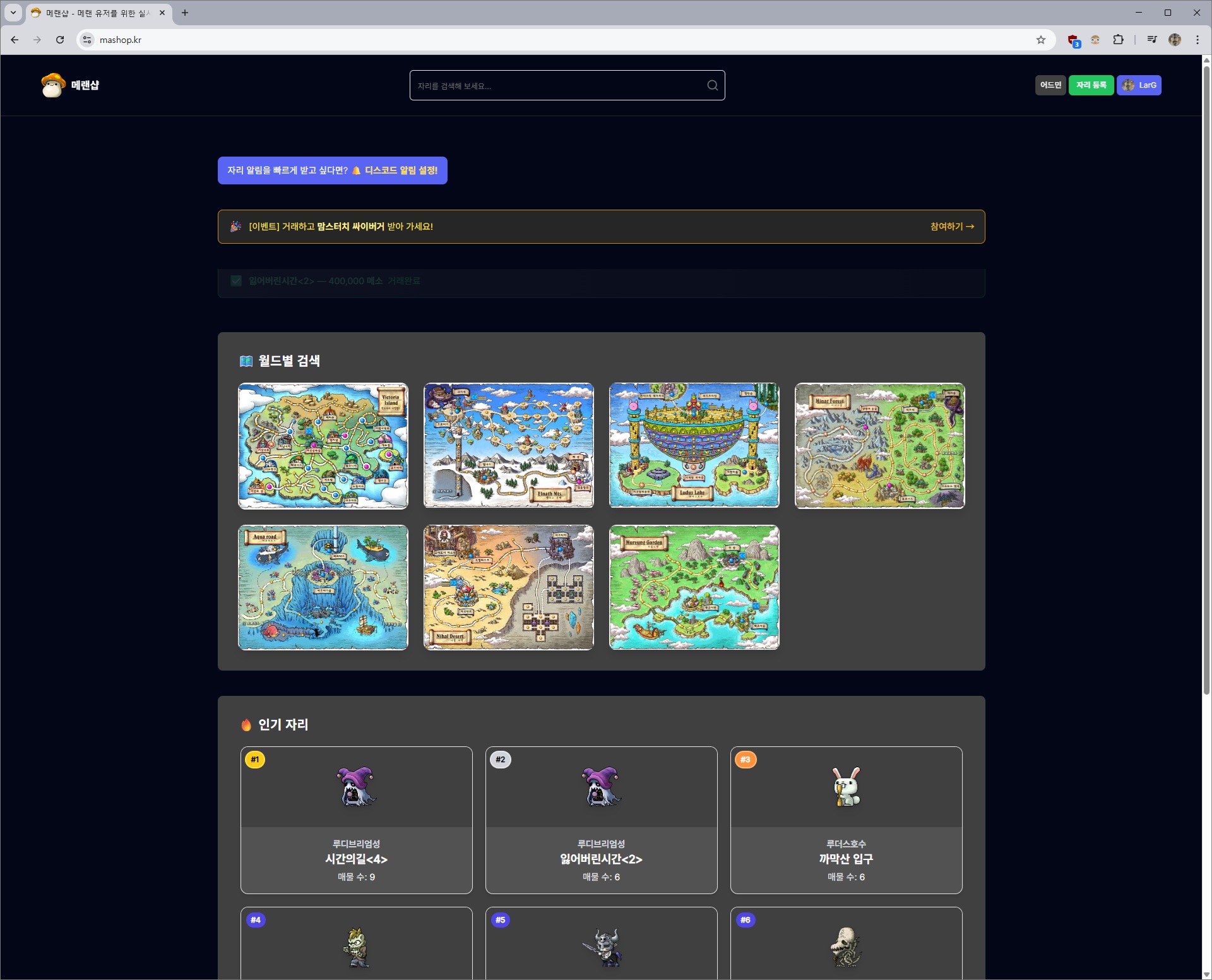Select the 까막산 입구 popular spot card
Screen dimensions: 1212x980
(846, 820)
